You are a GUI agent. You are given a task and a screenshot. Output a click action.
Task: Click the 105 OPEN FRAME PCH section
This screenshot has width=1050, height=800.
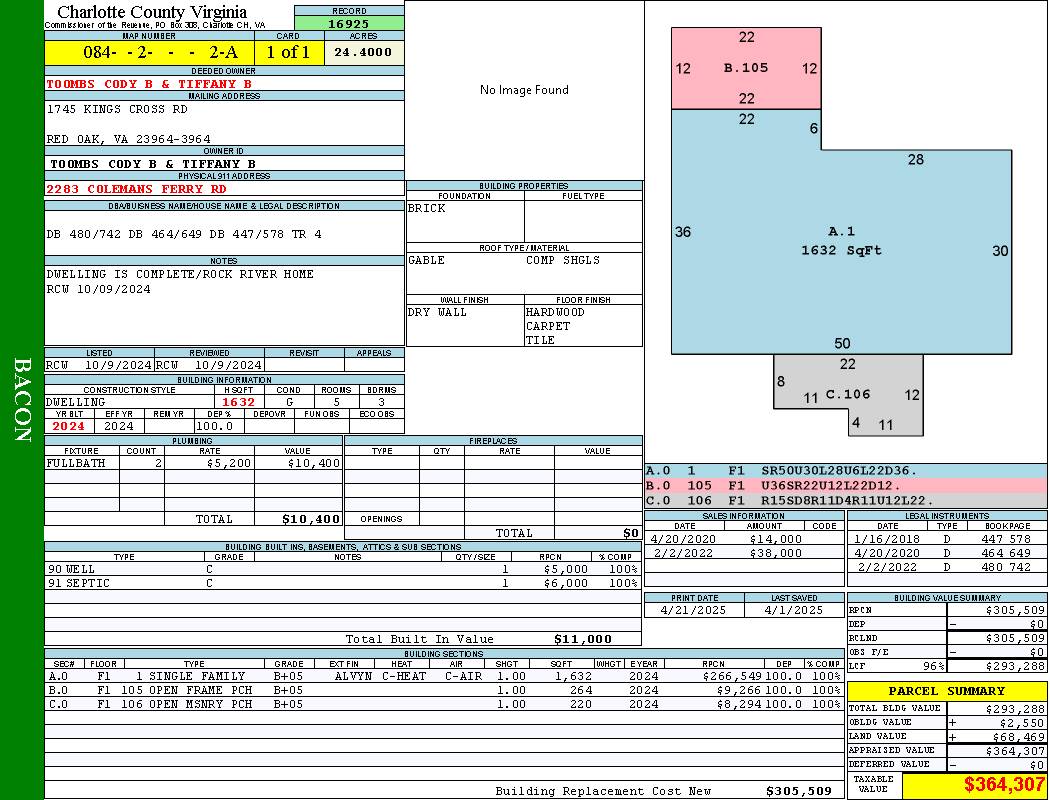coord(187,690)
